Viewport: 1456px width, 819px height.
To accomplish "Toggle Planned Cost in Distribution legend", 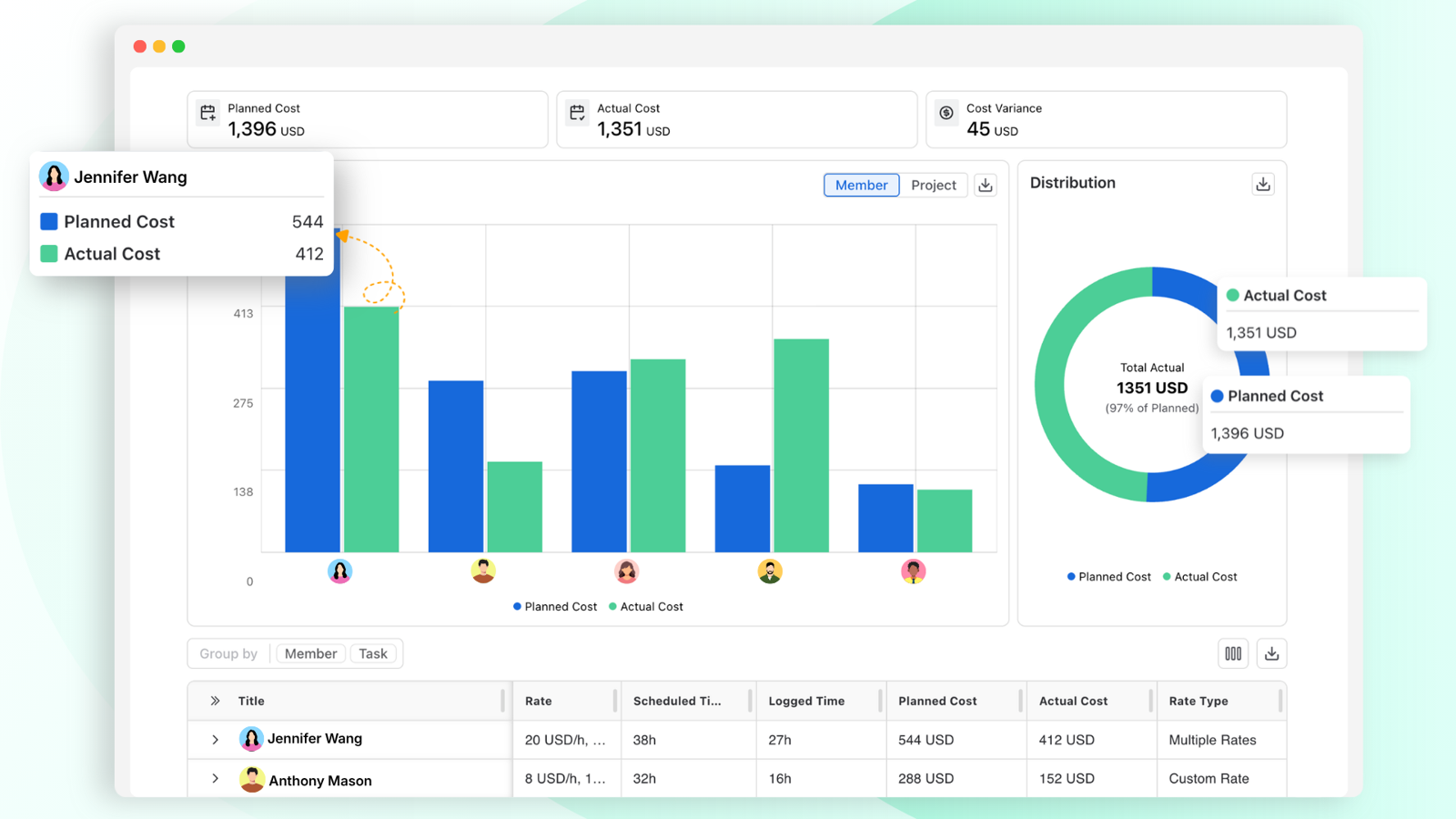I will [1109, 577].
